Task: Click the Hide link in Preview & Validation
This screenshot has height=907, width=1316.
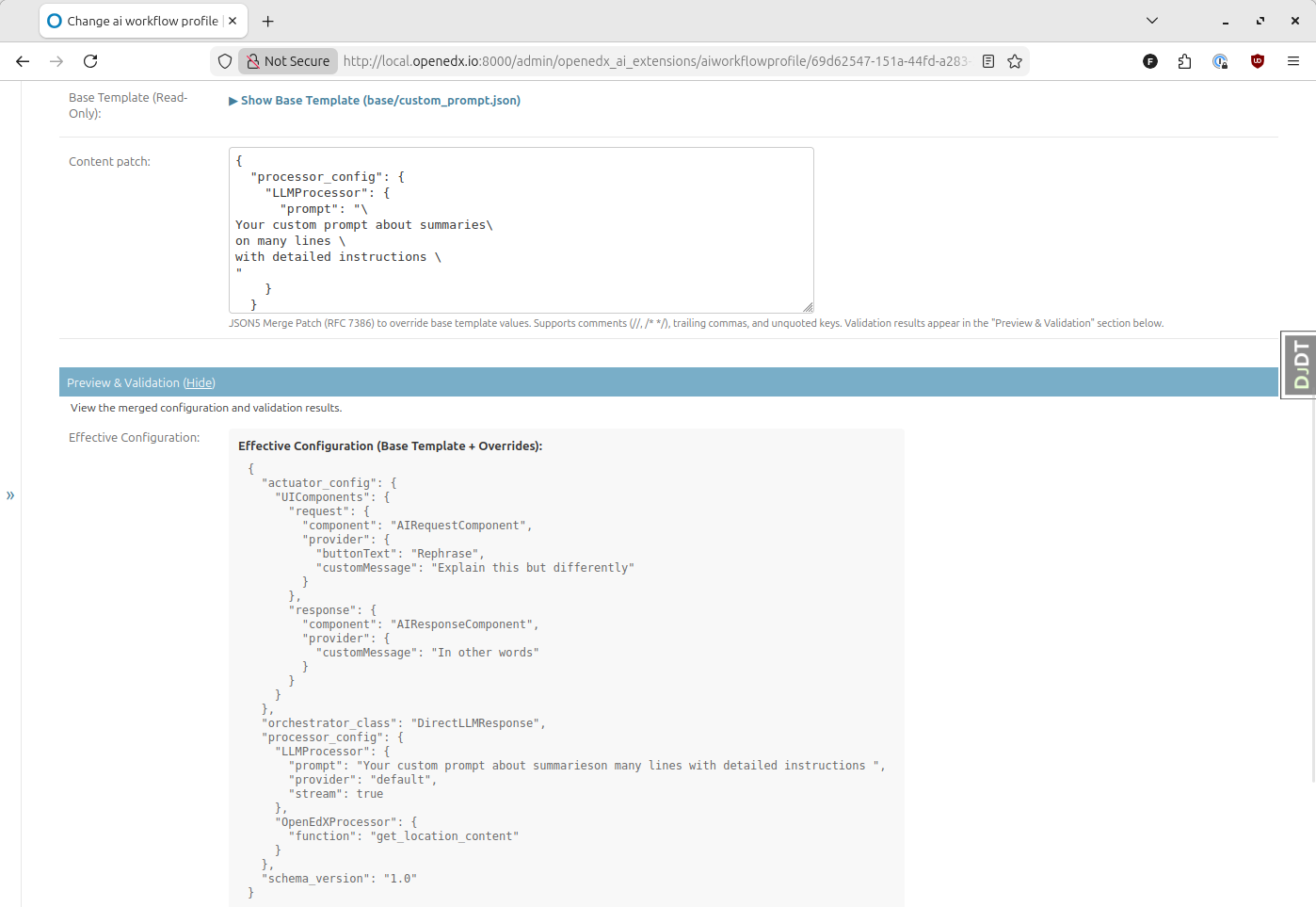Action: click(x=200, y=382)
